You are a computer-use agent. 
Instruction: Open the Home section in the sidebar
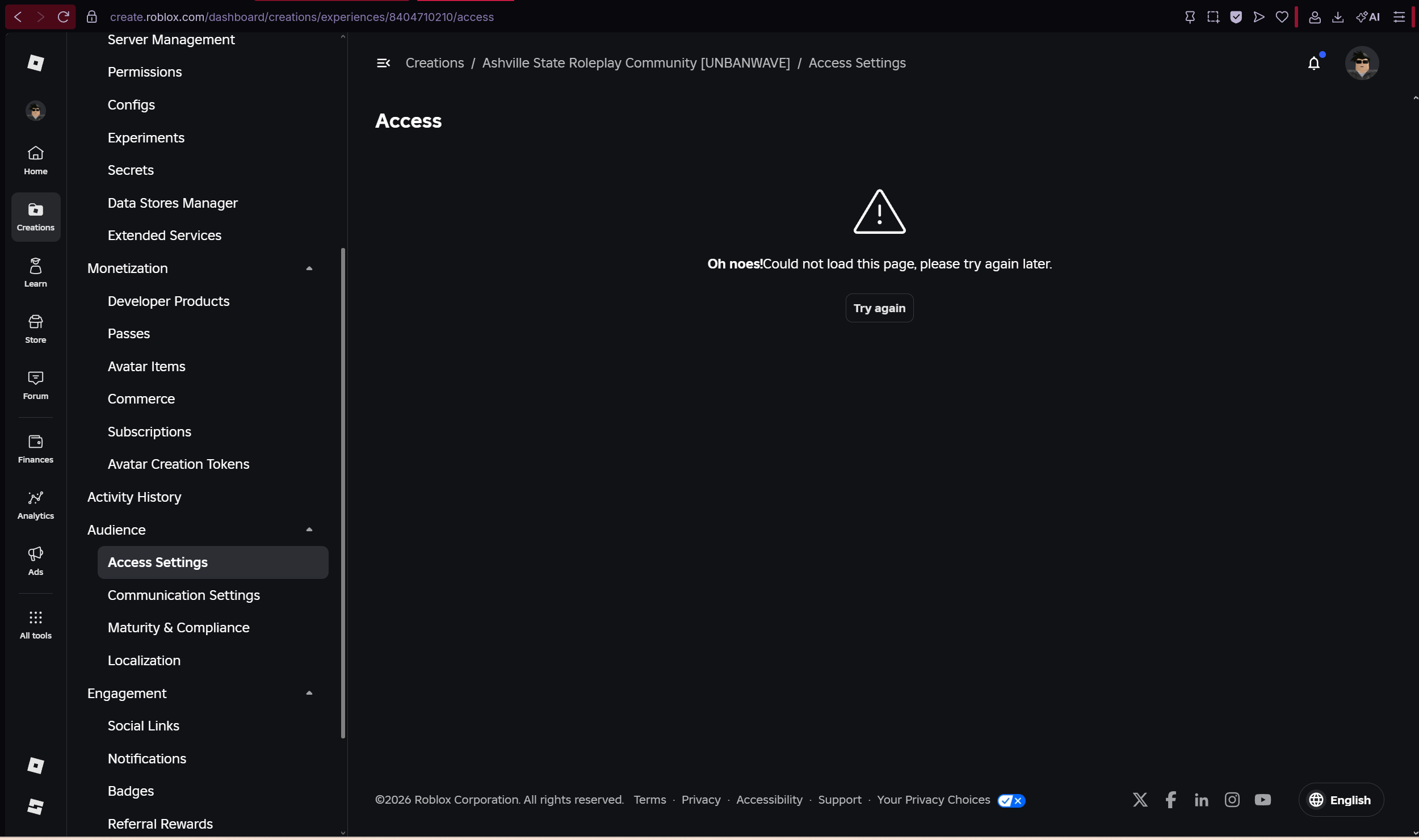click(x=35, y=159)
